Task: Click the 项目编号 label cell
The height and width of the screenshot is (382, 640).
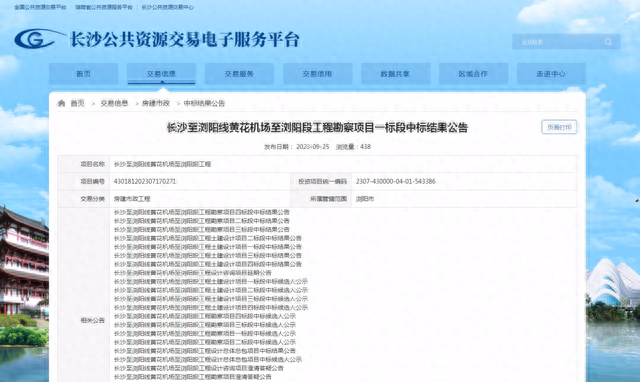Action: coord(84,181)
